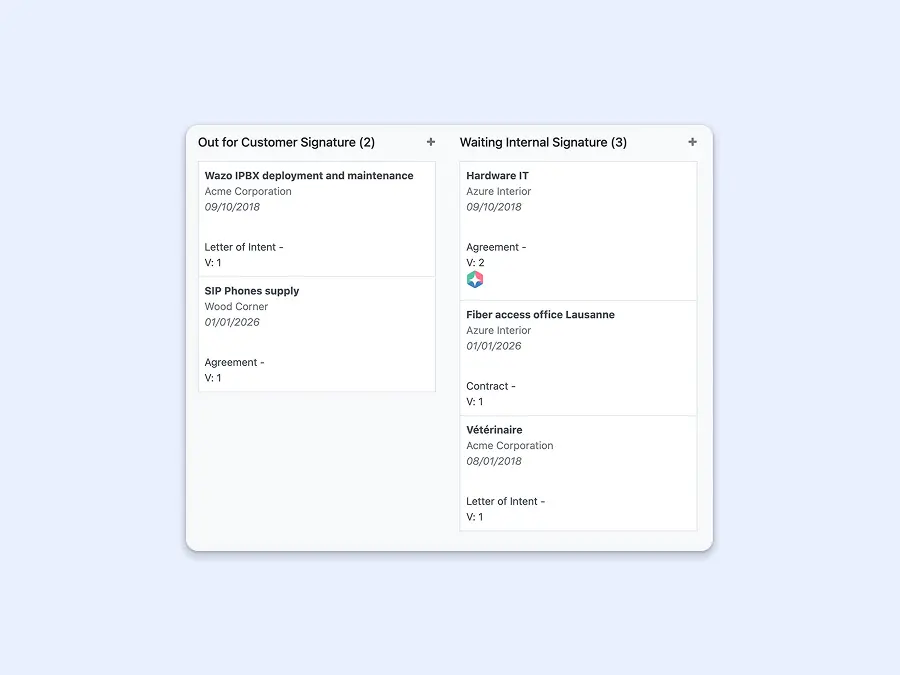
Task: Select the Out for Customer Signature column header
Action: tap(286, 143)
